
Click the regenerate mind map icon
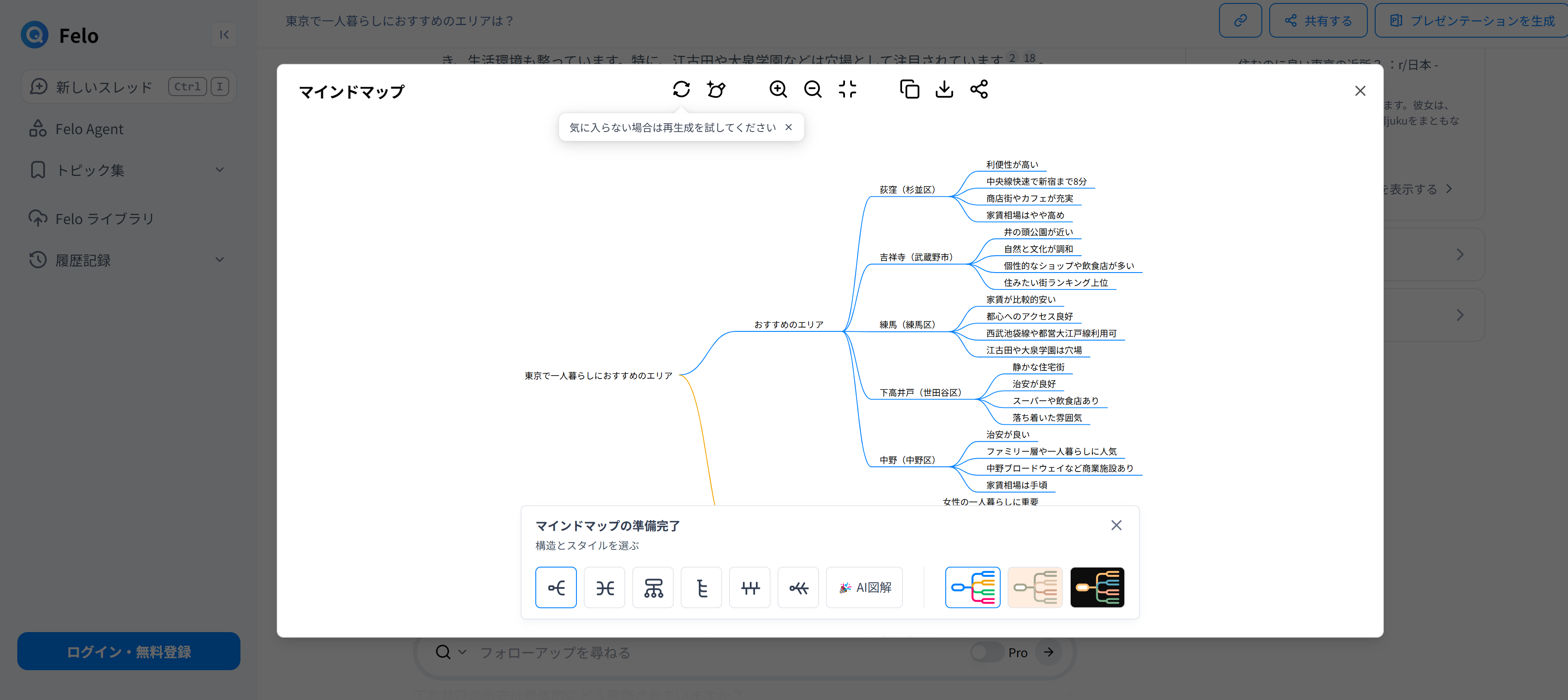point(681,90)
